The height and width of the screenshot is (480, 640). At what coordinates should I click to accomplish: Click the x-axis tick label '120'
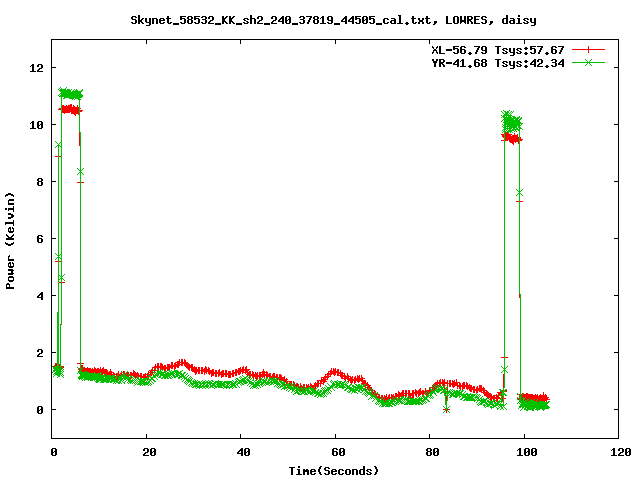[x=621, y=452]
